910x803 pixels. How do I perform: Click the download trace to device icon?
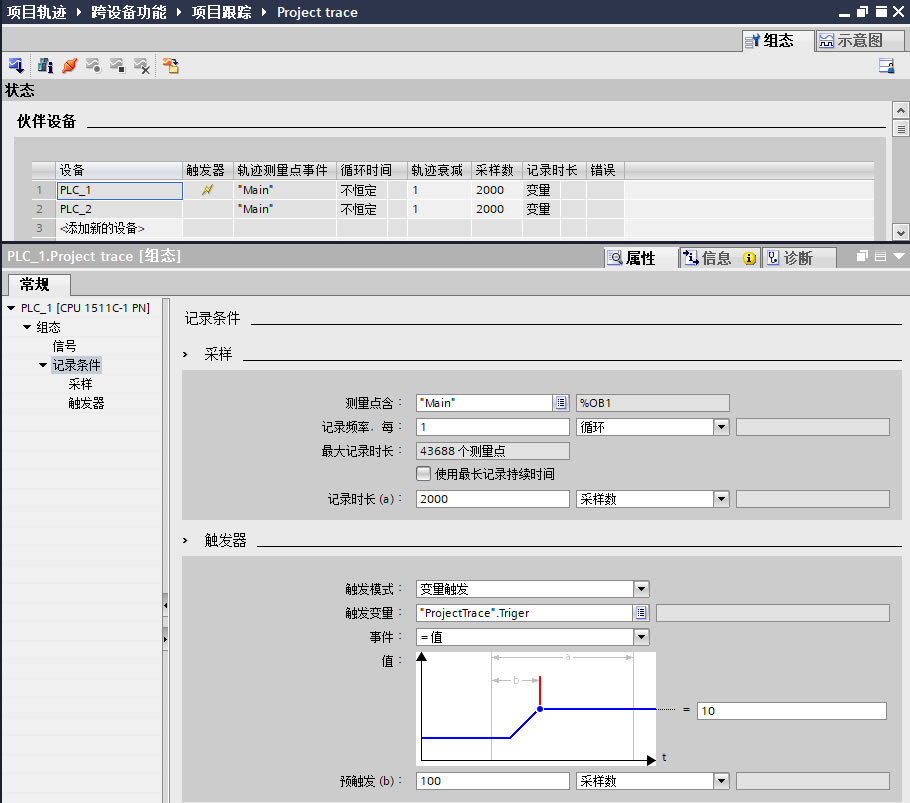pos(16,66)
